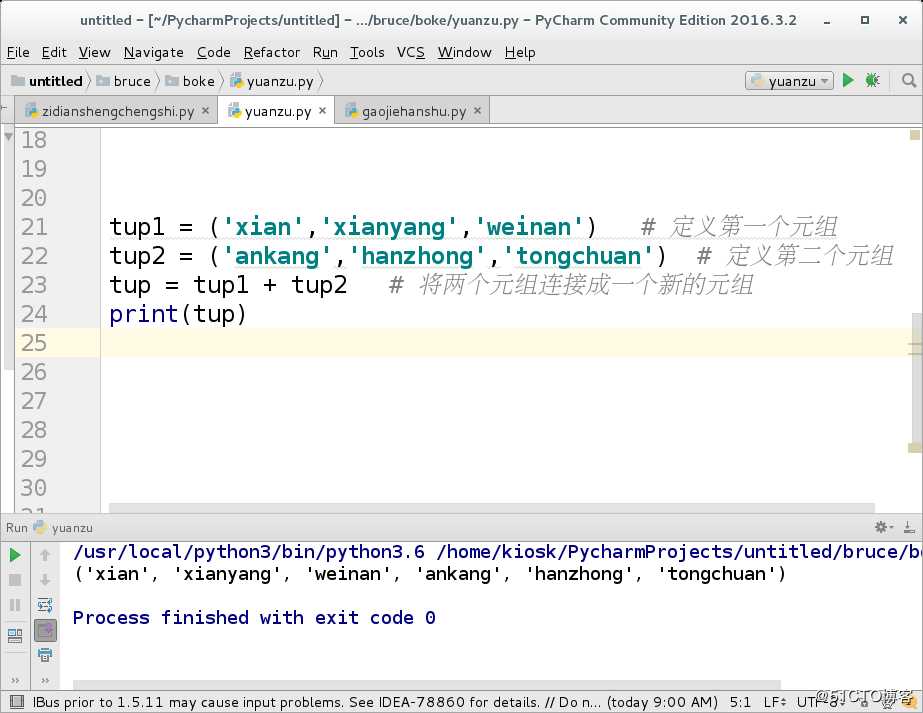Click the inspection status square in editor corner

915,135
